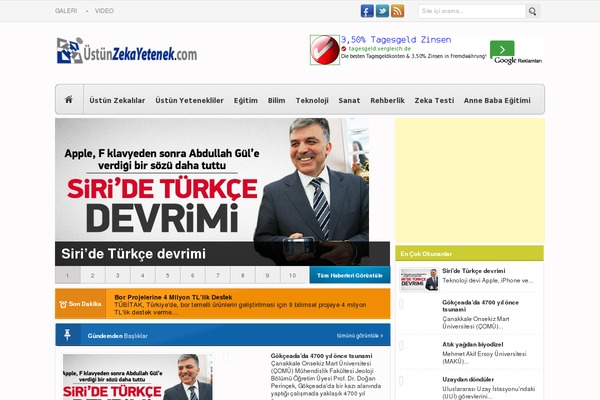
Task: Open the GALERI link
Action: 66,11
